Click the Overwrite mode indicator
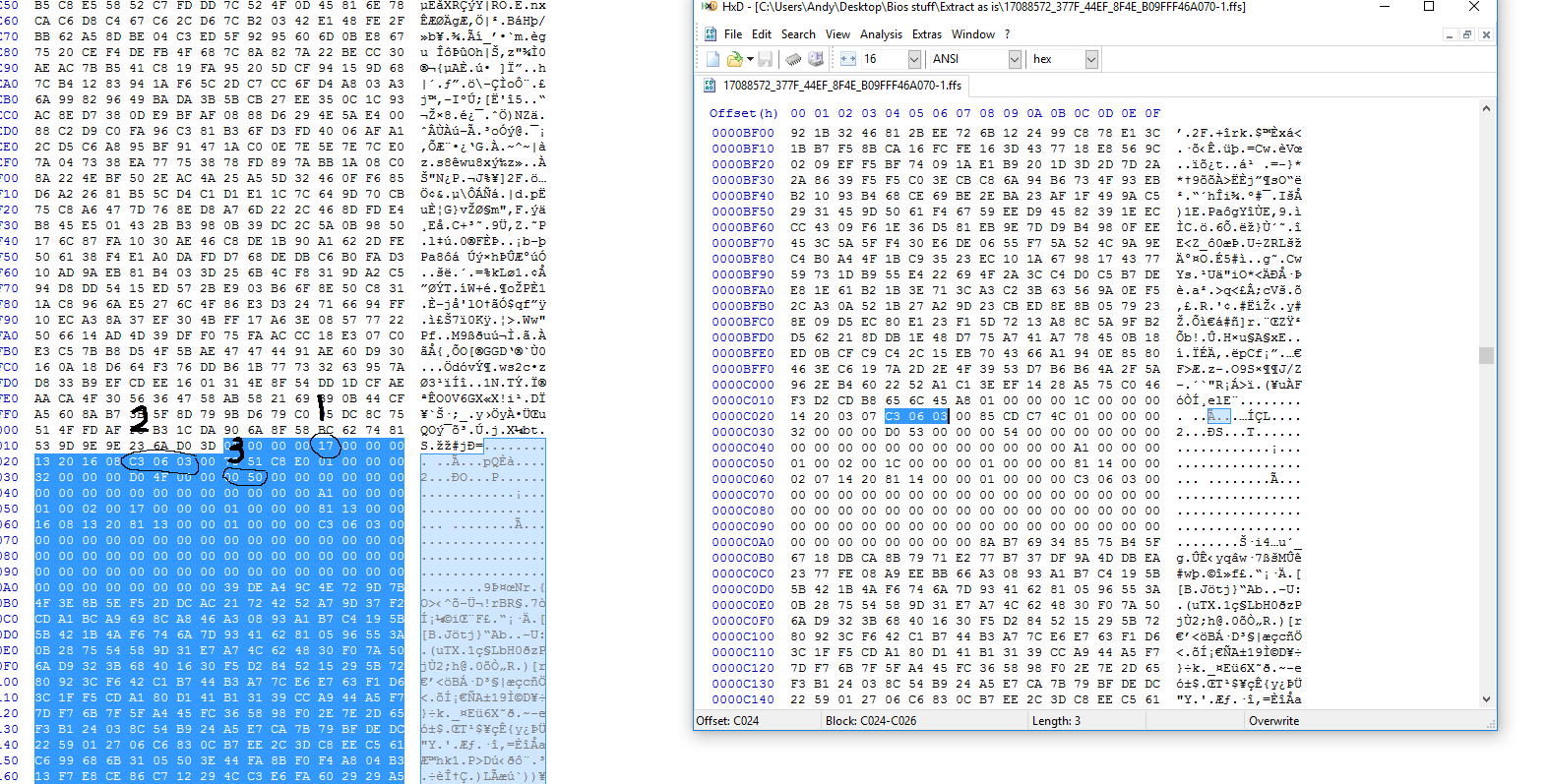1548x784 pixels. 1273,721
